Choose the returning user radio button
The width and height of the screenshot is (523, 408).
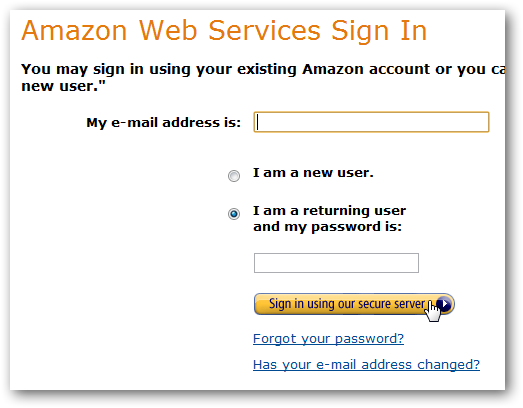click(234, 214)
